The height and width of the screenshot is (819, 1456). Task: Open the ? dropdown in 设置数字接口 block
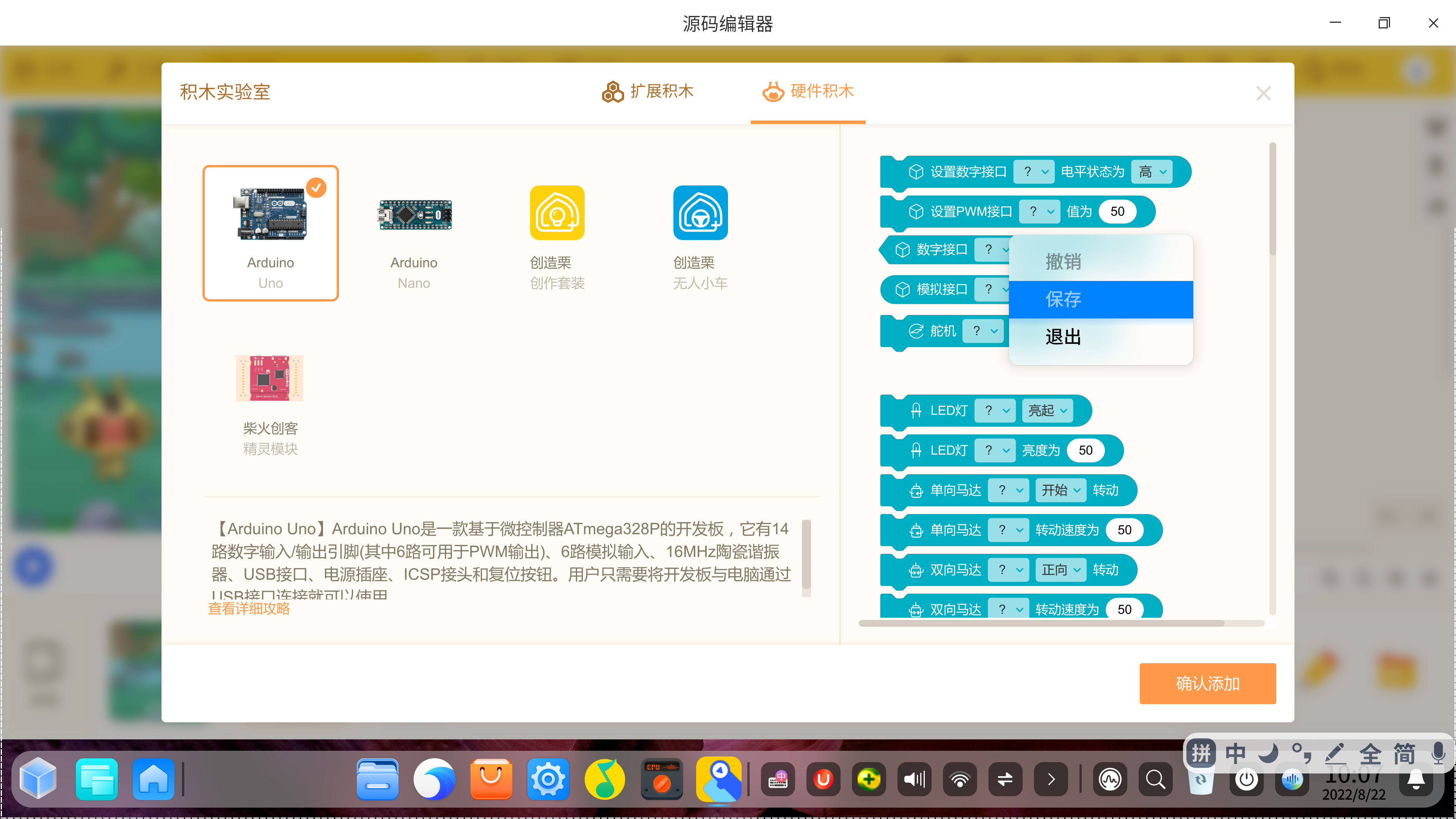point(1034,172)
